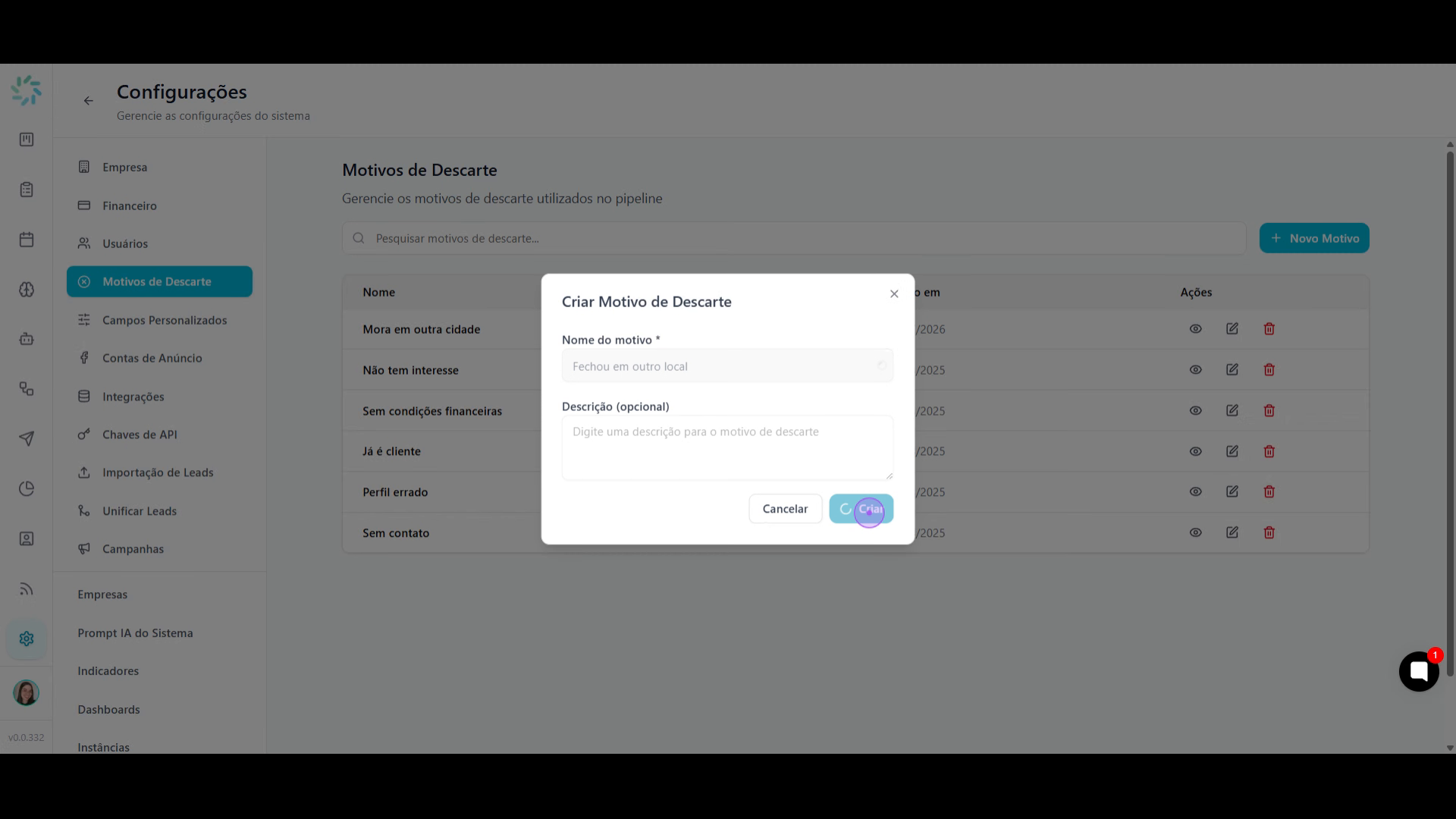The height and width of the screenshot is (819, 1456).
Task: Open the Empresas link
Action: tap(102, 595)
